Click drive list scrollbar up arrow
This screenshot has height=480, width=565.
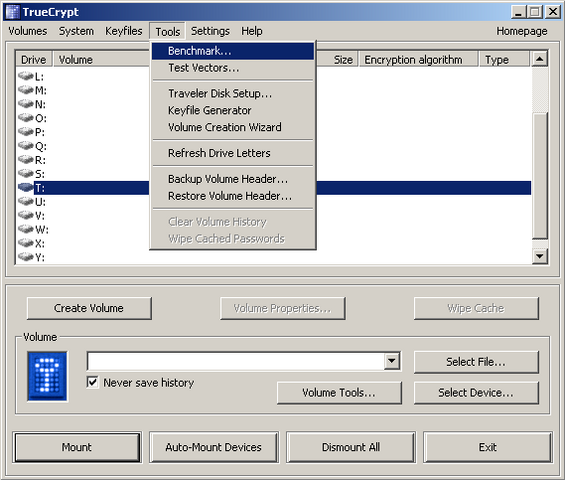tap(539, 59)
